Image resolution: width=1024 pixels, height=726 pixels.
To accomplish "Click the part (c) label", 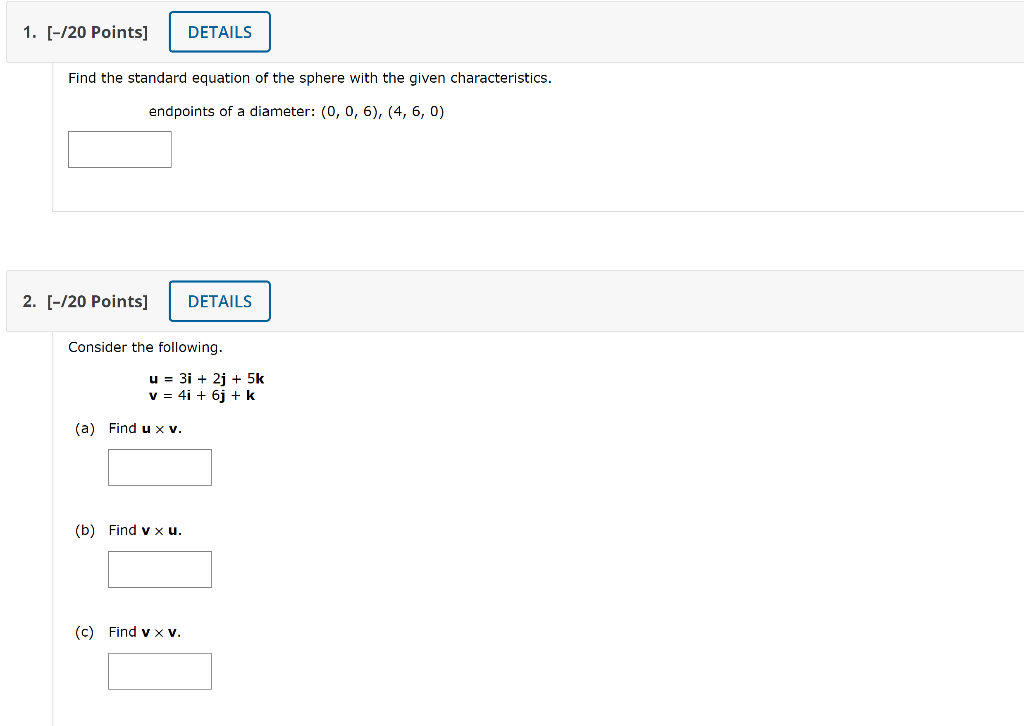I will (84, 631).
